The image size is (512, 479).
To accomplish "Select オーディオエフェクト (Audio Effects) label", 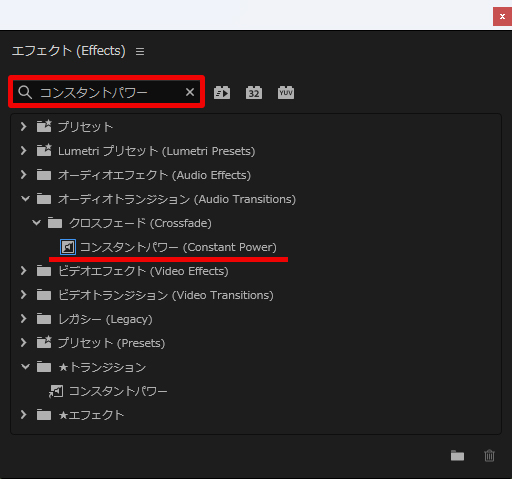I will coord(154,175).
